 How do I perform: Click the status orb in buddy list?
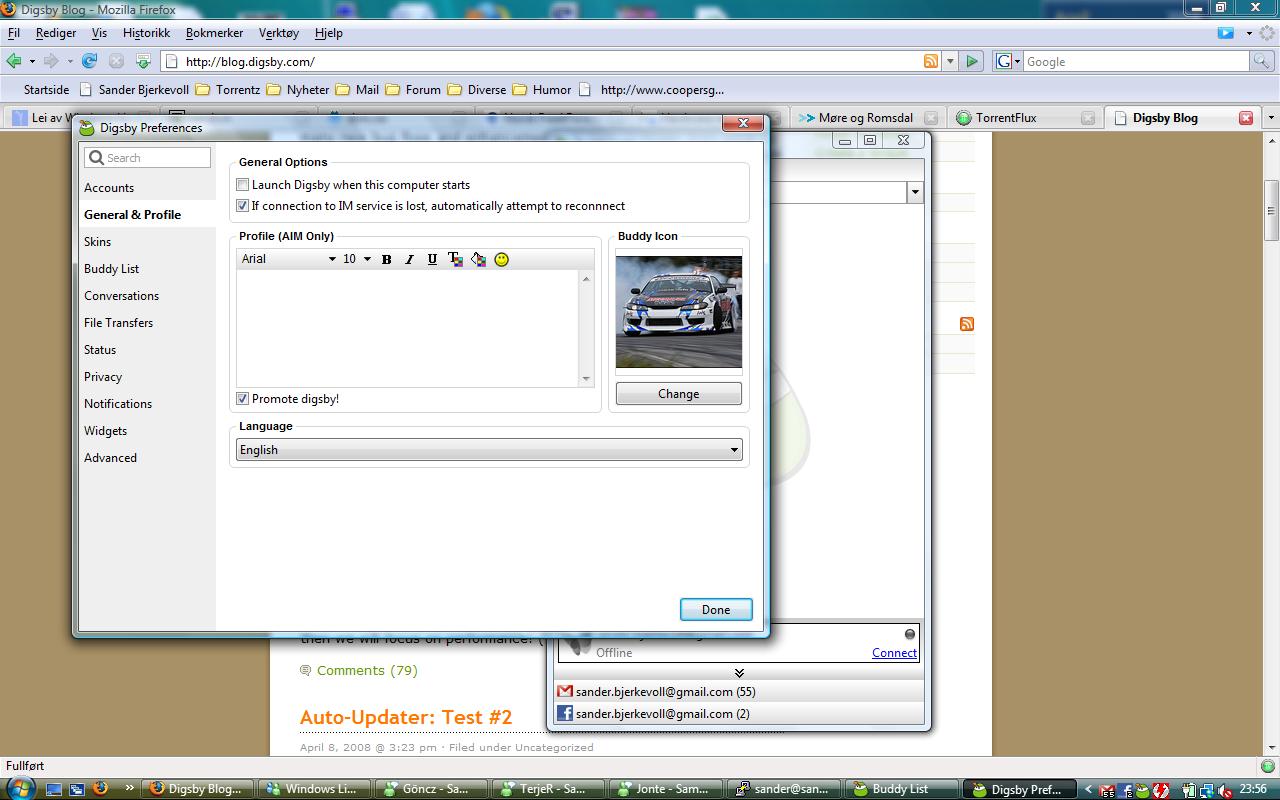tap(910, 634)
